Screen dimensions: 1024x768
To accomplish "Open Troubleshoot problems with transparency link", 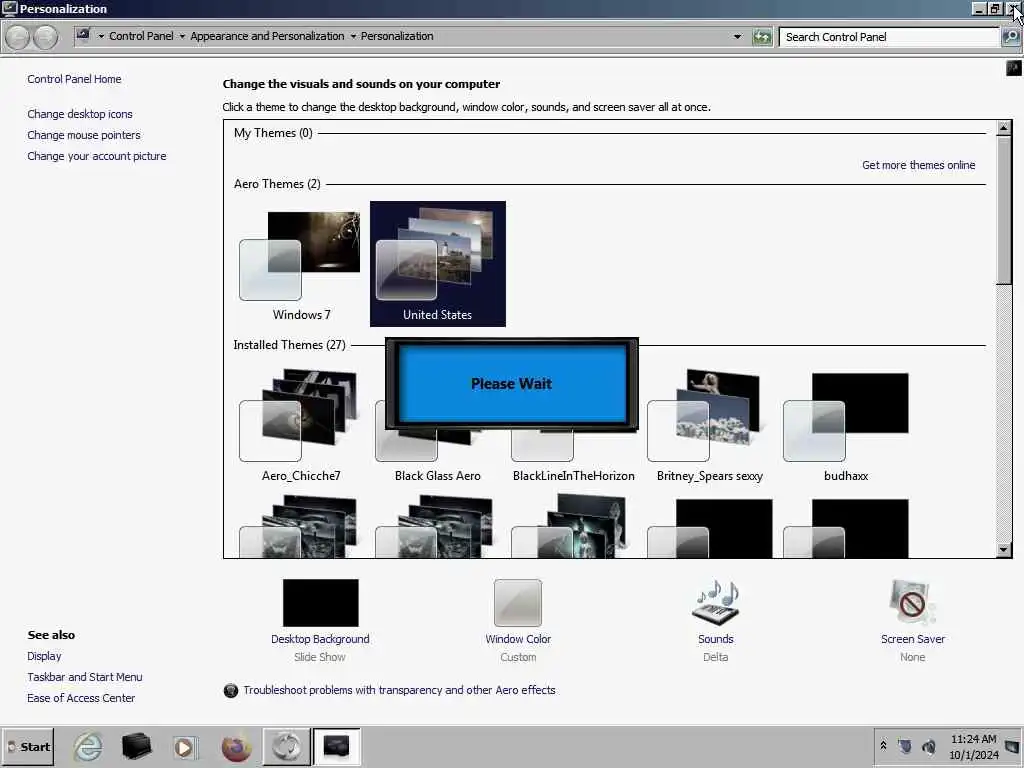I will click(x=399, y=690).
